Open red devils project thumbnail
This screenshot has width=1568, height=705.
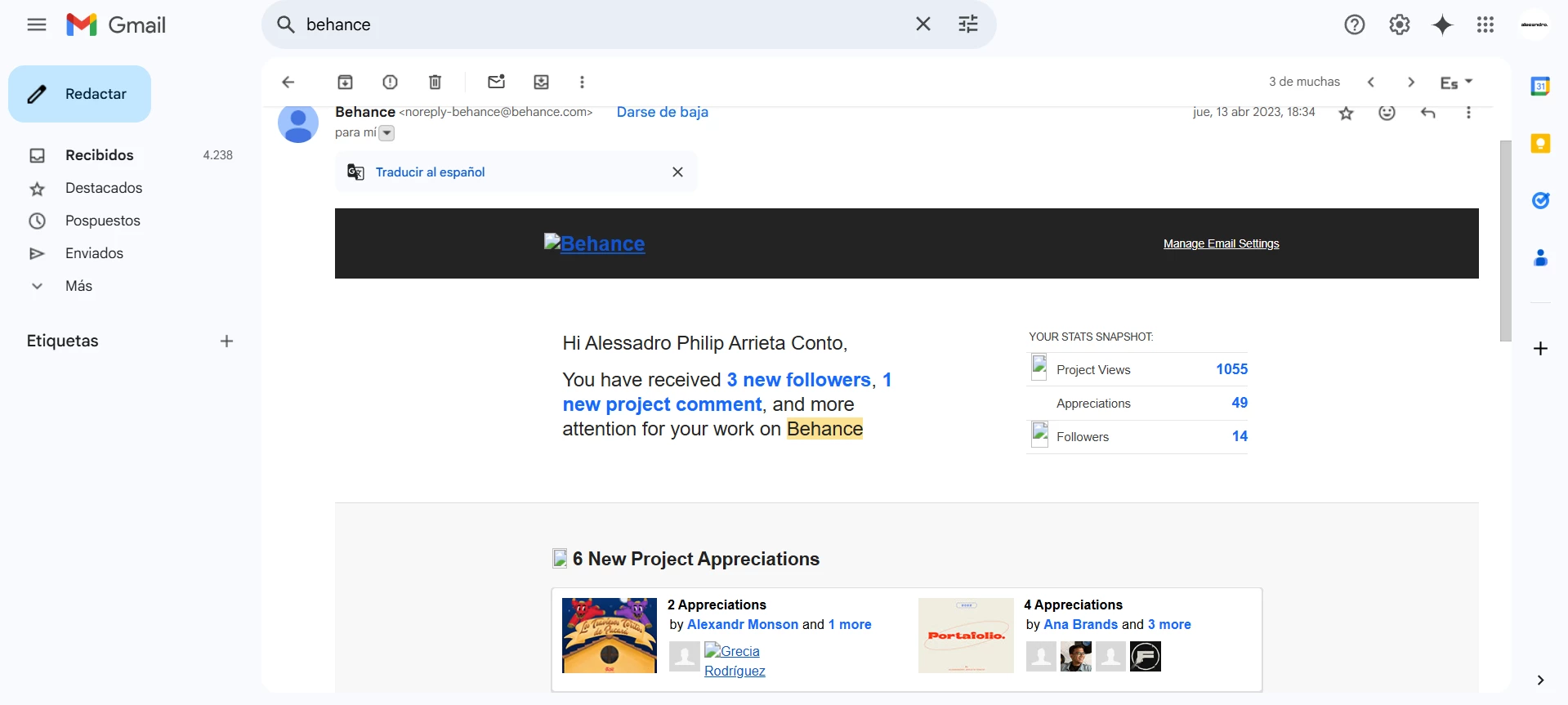coord(610,636)
